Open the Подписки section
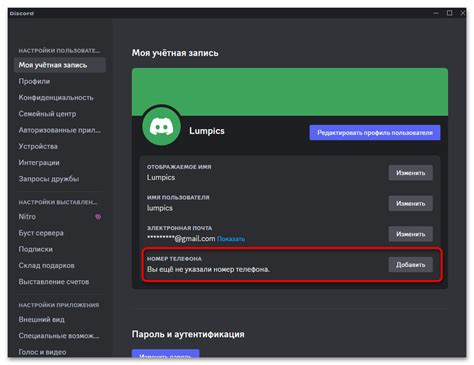Screen dimensions: 474x365 (36, 249)
